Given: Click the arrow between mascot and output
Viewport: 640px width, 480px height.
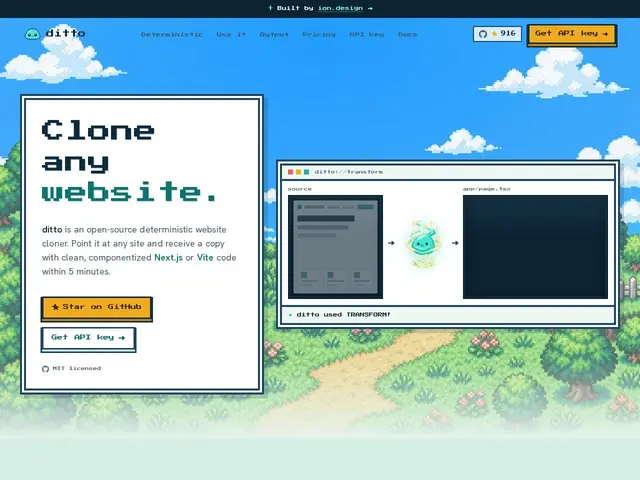Looking at the screenshot, I should pyautogui.click(x=455, y=243).
